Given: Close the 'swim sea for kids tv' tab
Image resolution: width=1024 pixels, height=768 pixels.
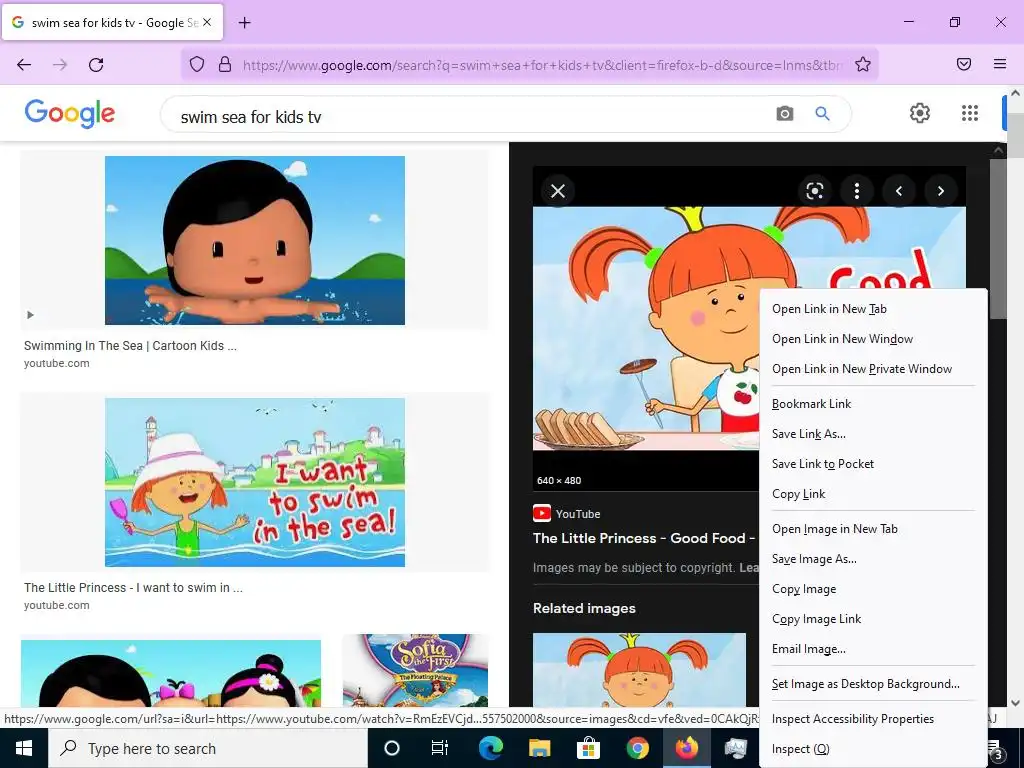Looking at the screenshot, I should coord(207,22).
